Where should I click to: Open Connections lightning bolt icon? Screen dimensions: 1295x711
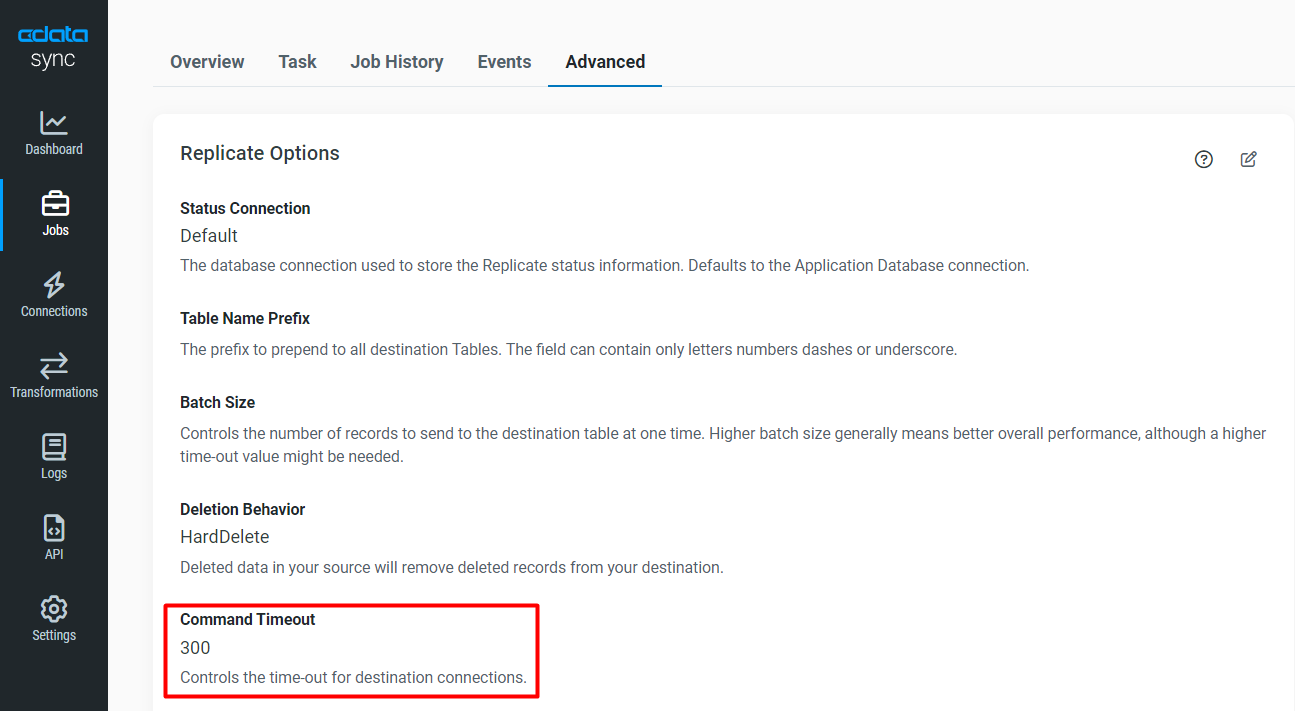point(54,285)
